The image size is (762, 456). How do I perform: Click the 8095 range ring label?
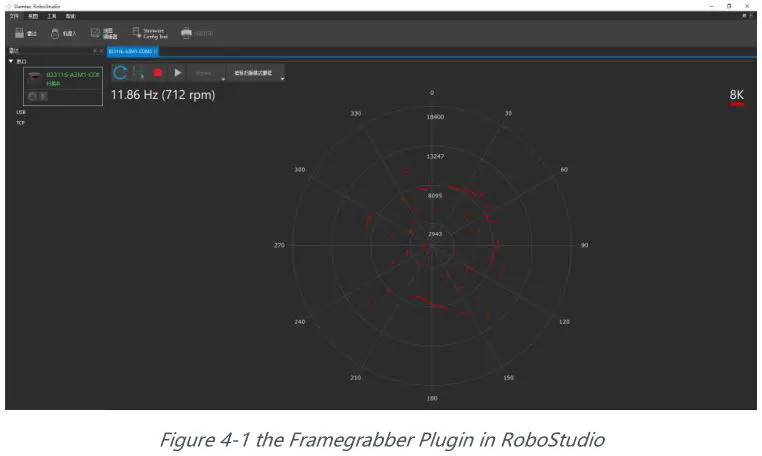(x=435, y=195)
